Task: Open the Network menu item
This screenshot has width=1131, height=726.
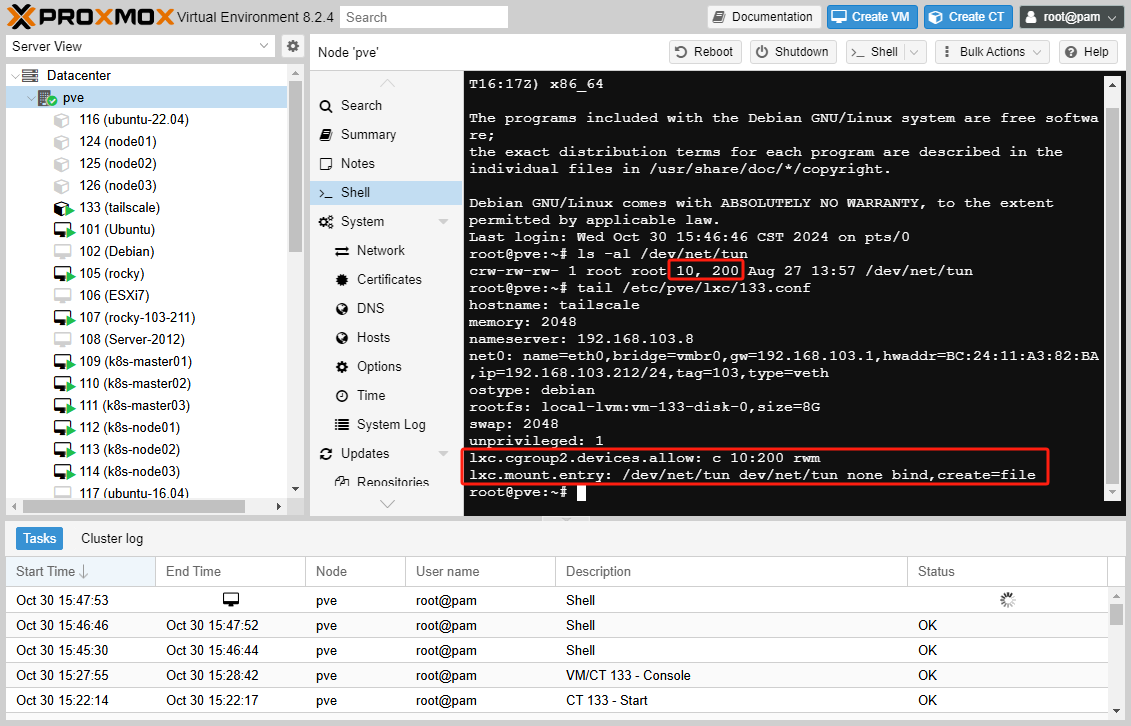Action: [387, 250]
